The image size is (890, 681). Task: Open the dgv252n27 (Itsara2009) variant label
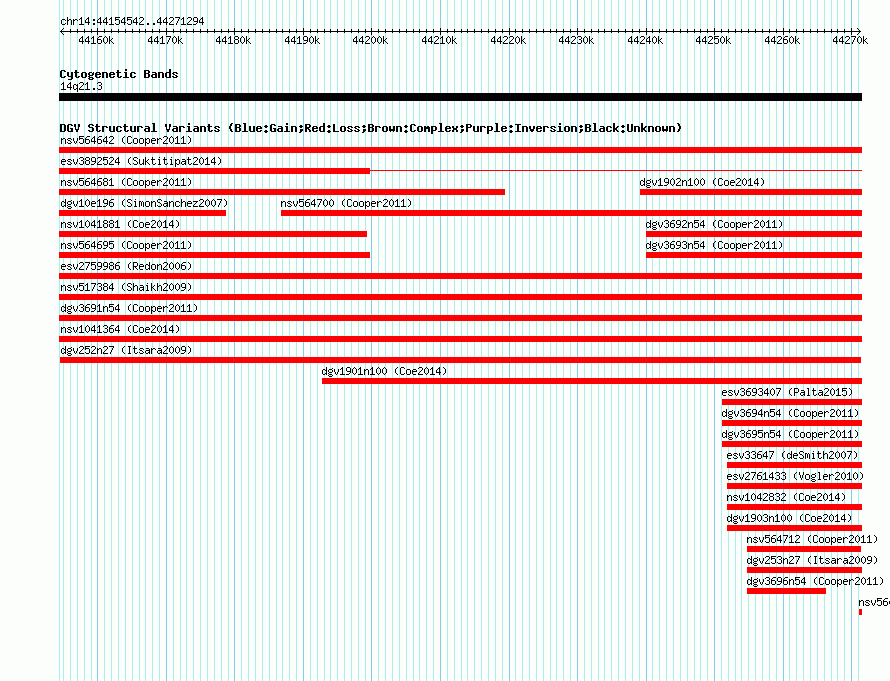[x=126, y=350]
